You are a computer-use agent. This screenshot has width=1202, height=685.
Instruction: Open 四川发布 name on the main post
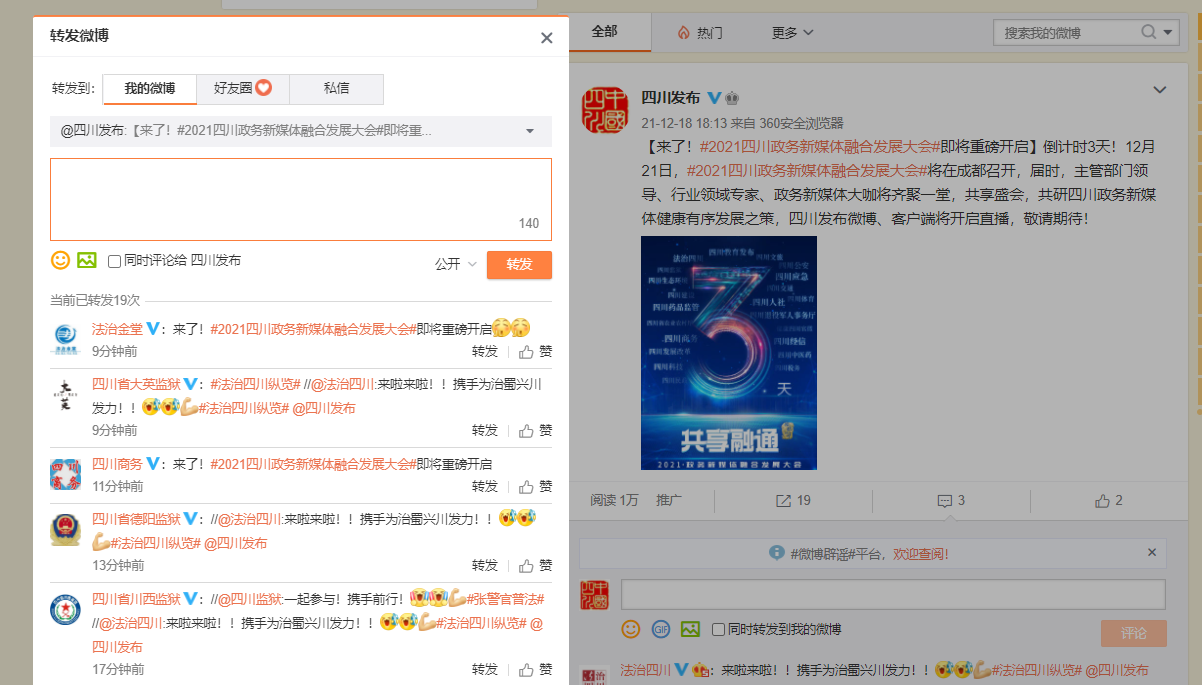pos(670,97)
